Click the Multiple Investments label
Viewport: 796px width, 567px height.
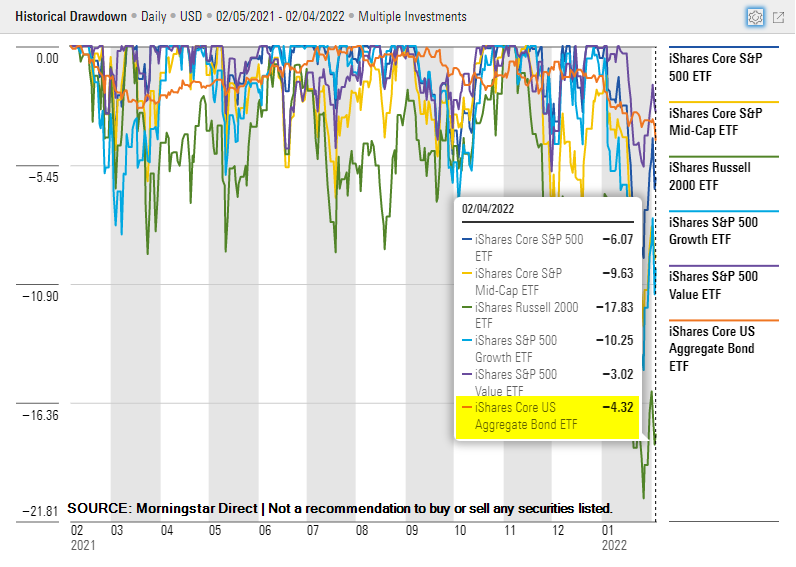click(412, 16)
